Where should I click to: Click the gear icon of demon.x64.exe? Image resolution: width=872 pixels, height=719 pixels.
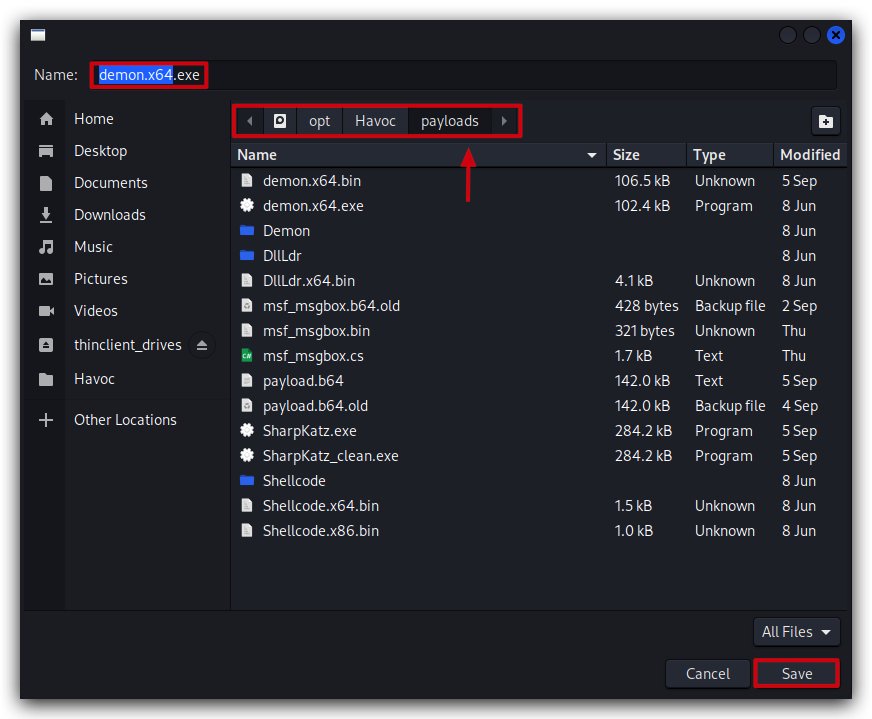[247, 205]
